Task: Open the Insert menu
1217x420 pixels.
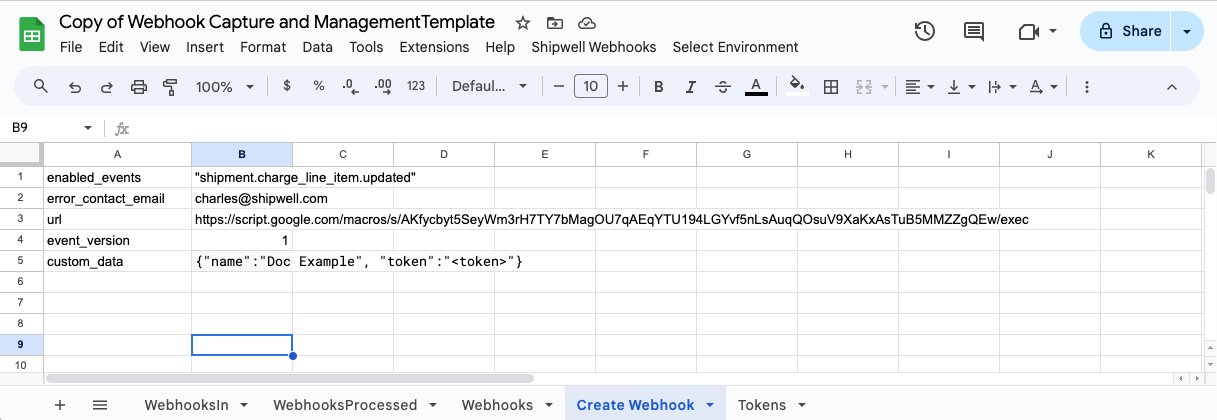Action: pyautogui.click(x=205, y=47)
